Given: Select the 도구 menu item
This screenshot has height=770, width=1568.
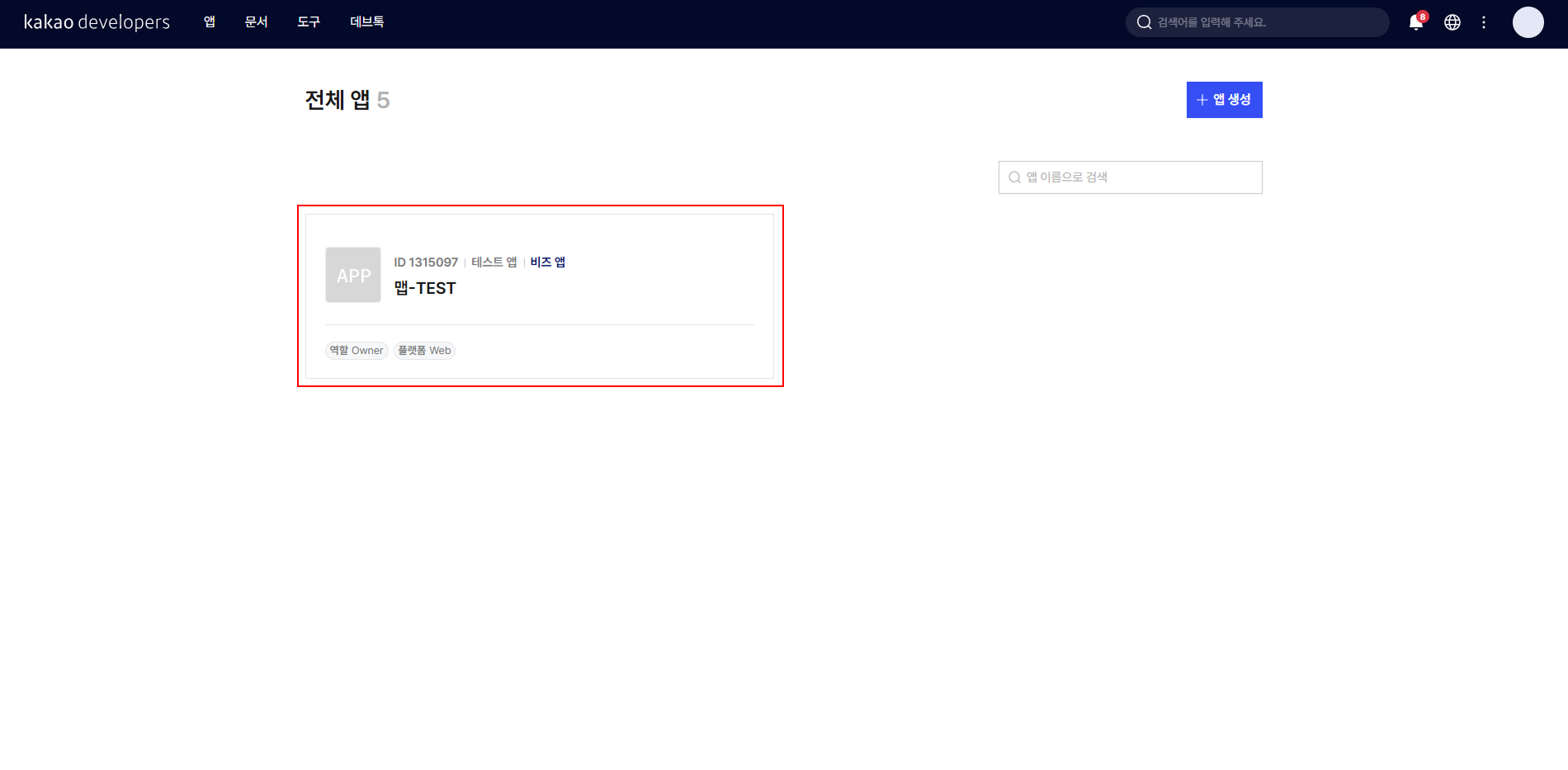Looking at the screenshot, I should click(309, 22).
